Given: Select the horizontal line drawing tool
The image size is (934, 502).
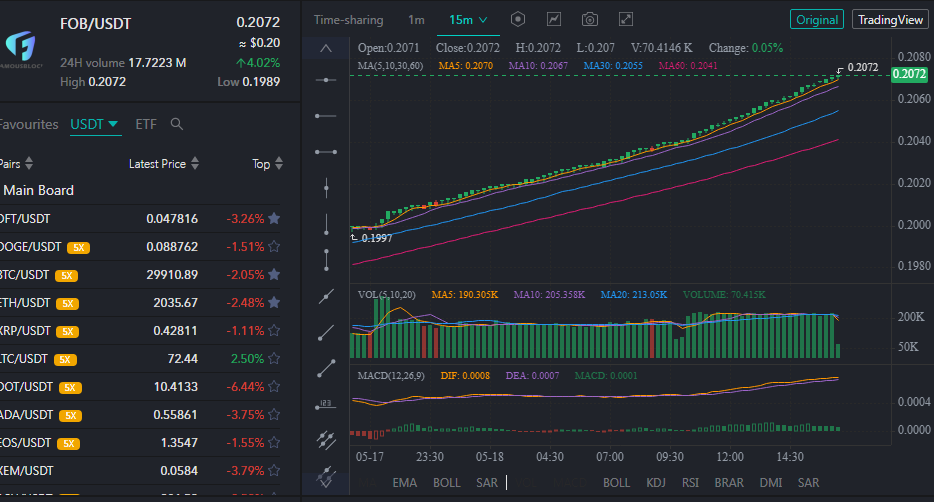Looking at the screenshot, I should coord(326,79).
